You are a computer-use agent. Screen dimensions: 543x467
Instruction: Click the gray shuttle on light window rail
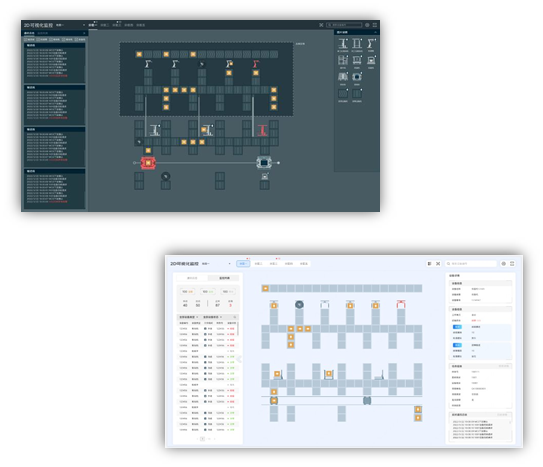[367, 401]
